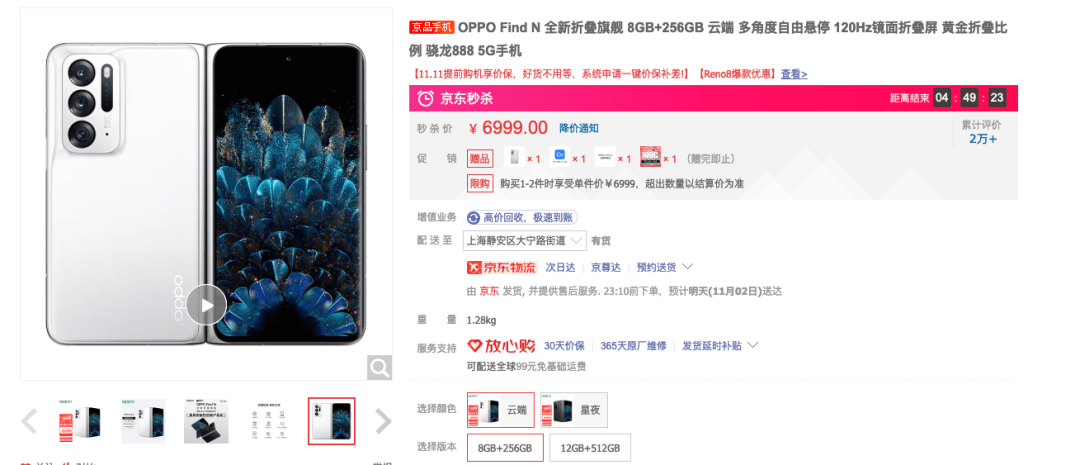Choose the 8GB+256GB version
The width and height of the screenshot is (1080, 465).
(505, 448)
